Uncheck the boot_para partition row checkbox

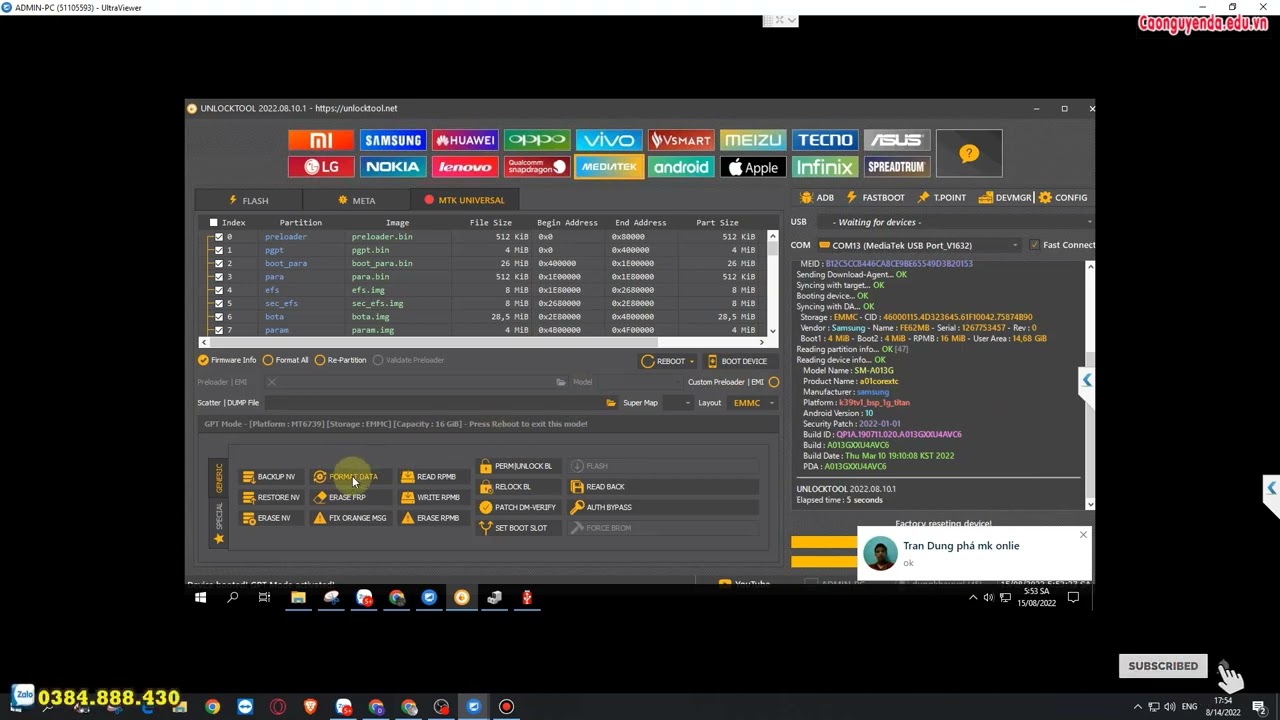pos(219,263)
